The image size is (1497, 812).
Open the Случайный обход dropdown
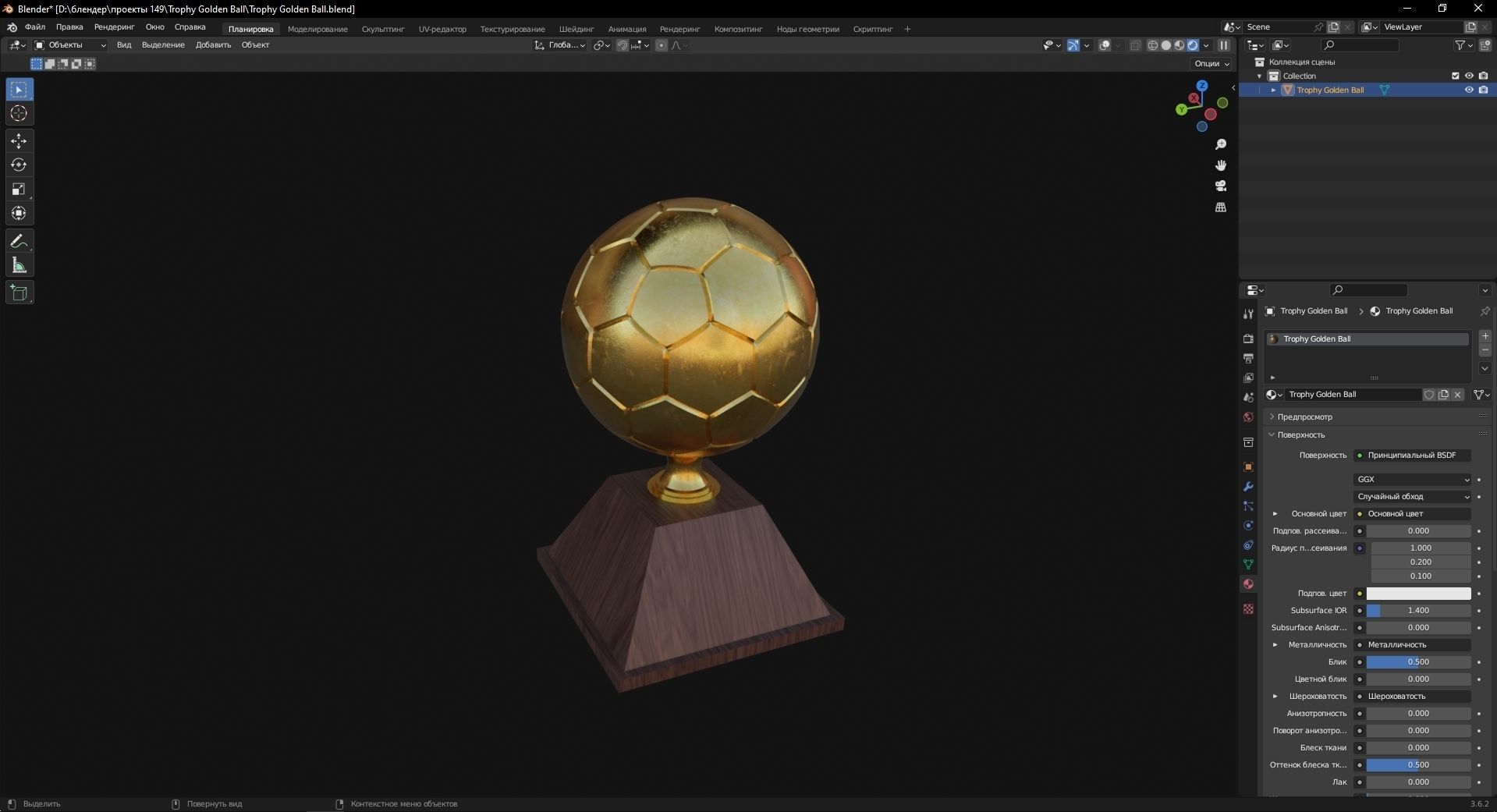[x=1412, y=496]
